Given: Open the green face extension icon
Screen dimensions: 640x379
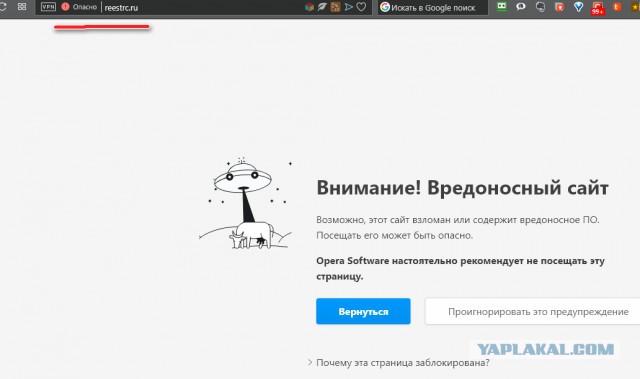Looking at the screenshot, I should click(x=502, y=7).
